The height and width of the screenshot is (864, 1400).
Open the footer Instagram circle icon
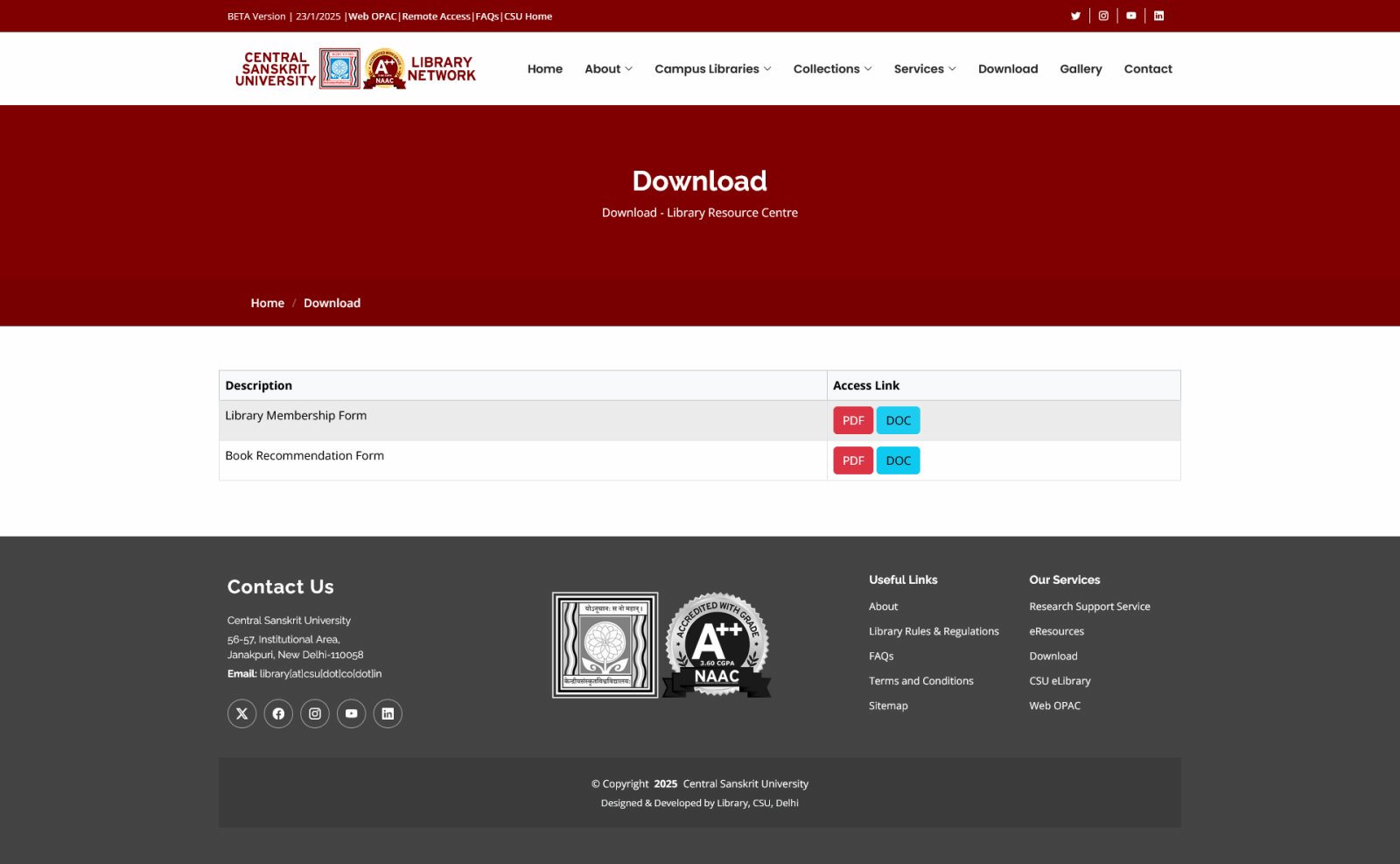pos(315,713)
